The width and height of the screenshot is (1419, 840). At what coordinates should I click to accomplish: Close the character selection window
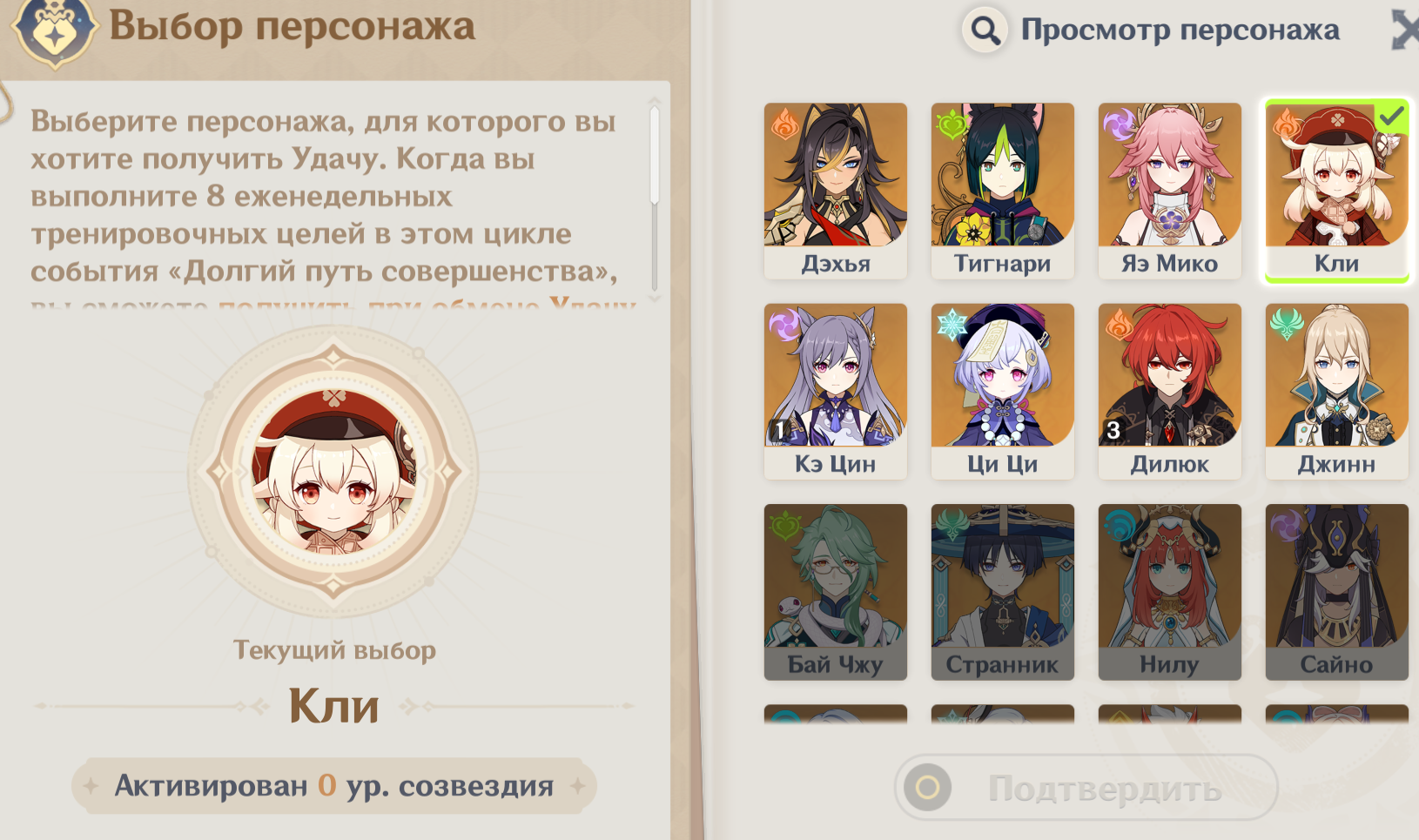pos(1405,30)
